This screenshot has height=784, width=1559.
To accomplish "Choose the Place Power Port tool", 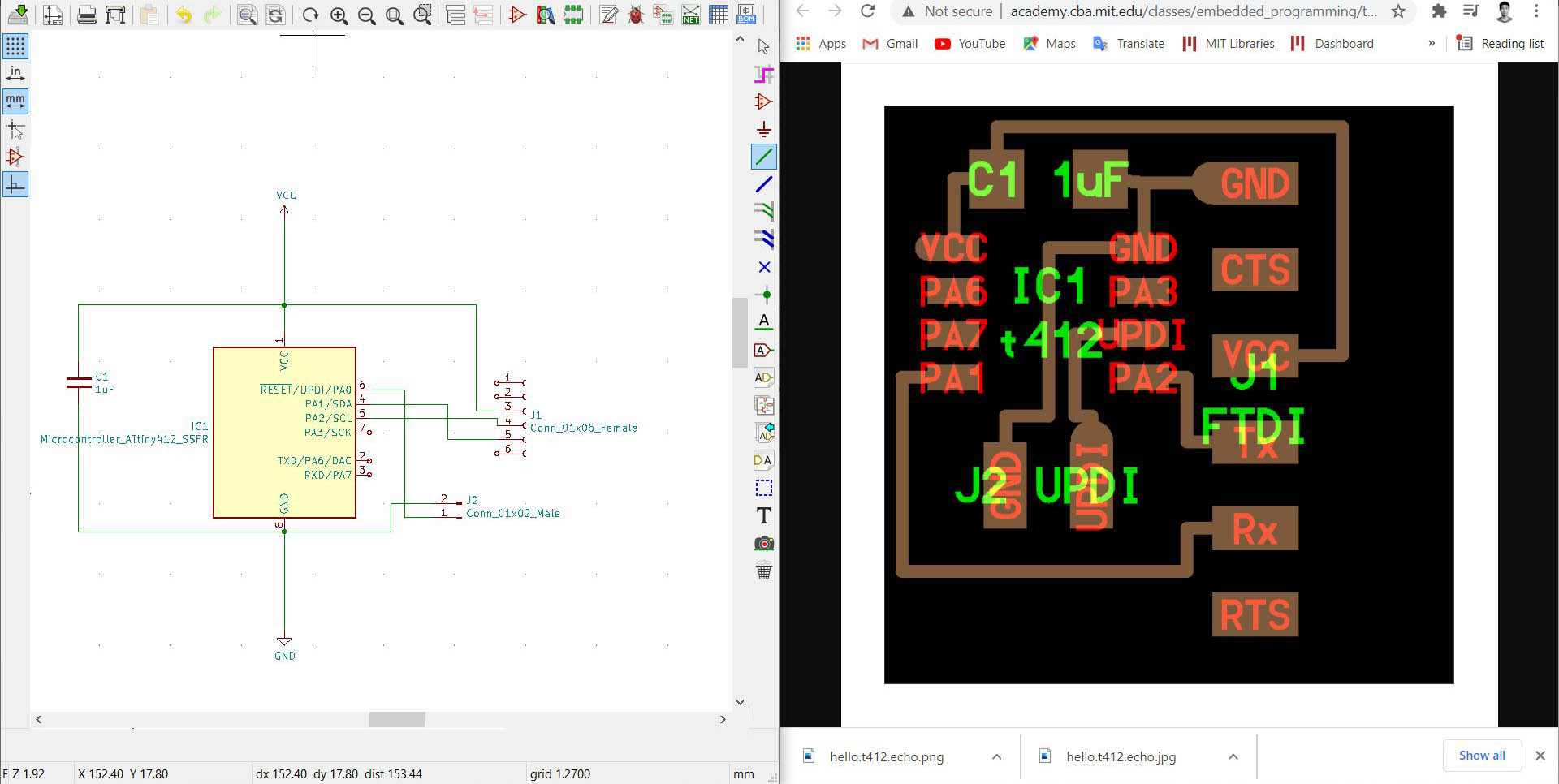I will (x=764, y=129).
